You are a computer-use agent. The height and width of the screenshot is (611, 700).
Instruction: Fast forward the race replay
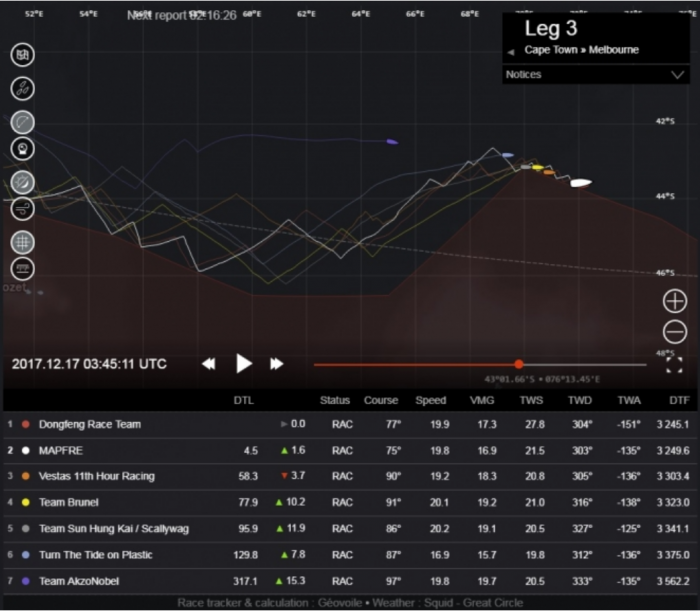pos(277,364)
